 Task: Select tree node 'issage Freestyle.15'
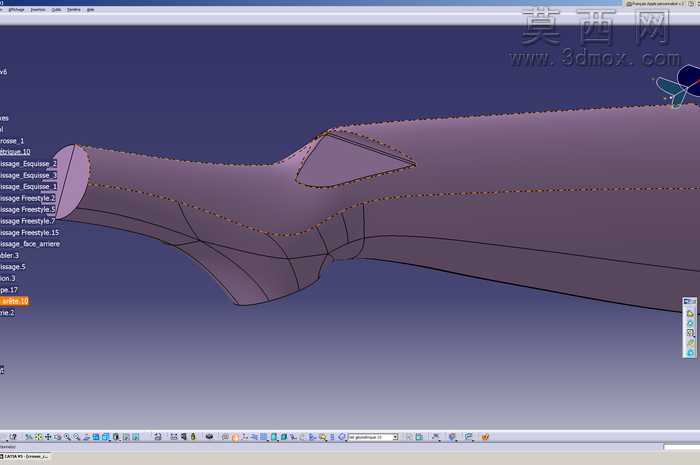coord(29,232)
